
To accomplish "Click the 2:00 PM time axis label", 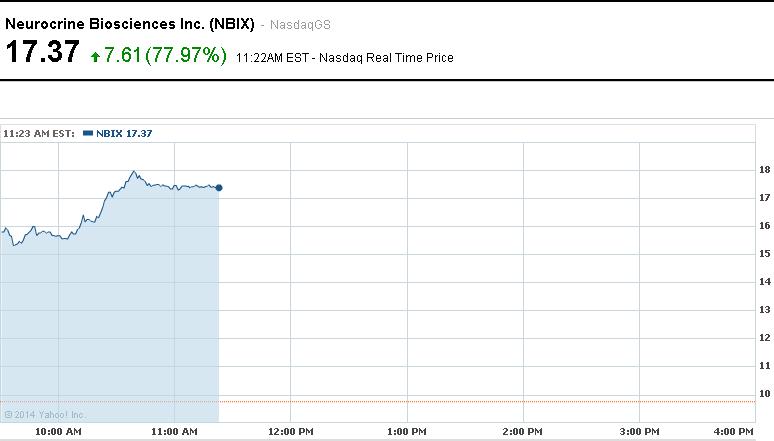I will point(522,432).
